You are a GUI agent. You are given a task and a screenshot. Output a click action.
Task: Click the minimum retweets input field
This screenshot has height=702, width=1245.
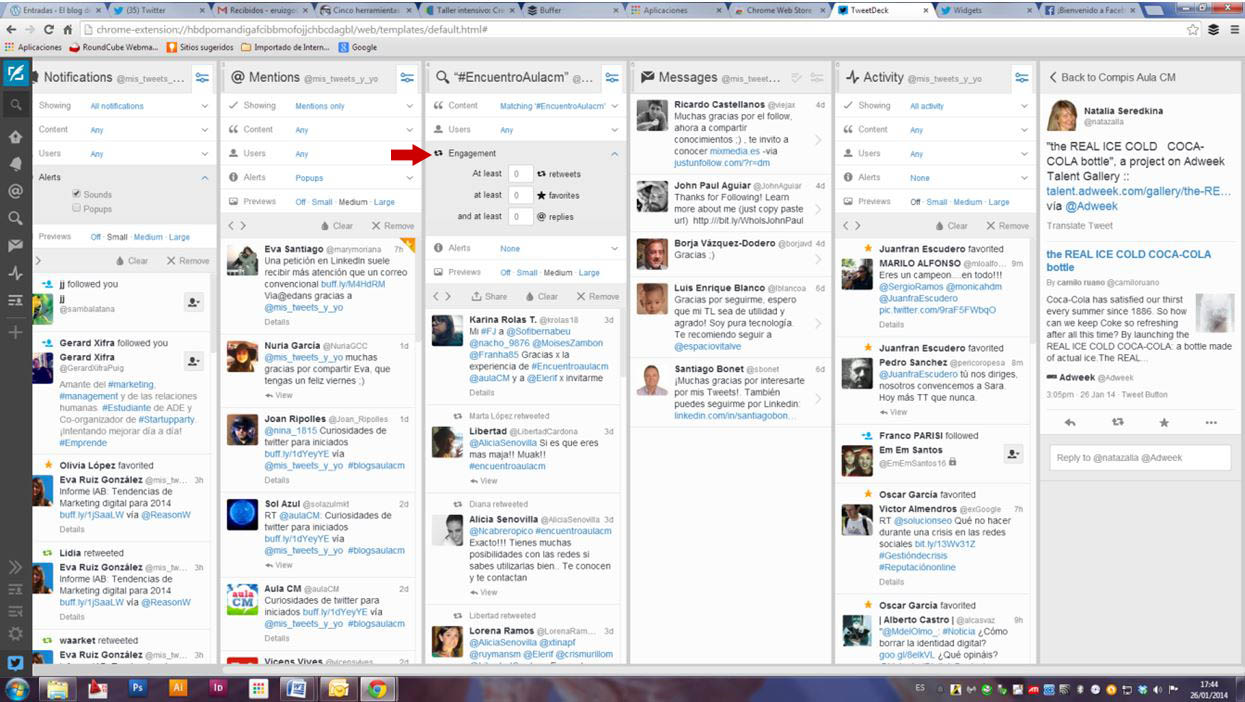[519, 174]
